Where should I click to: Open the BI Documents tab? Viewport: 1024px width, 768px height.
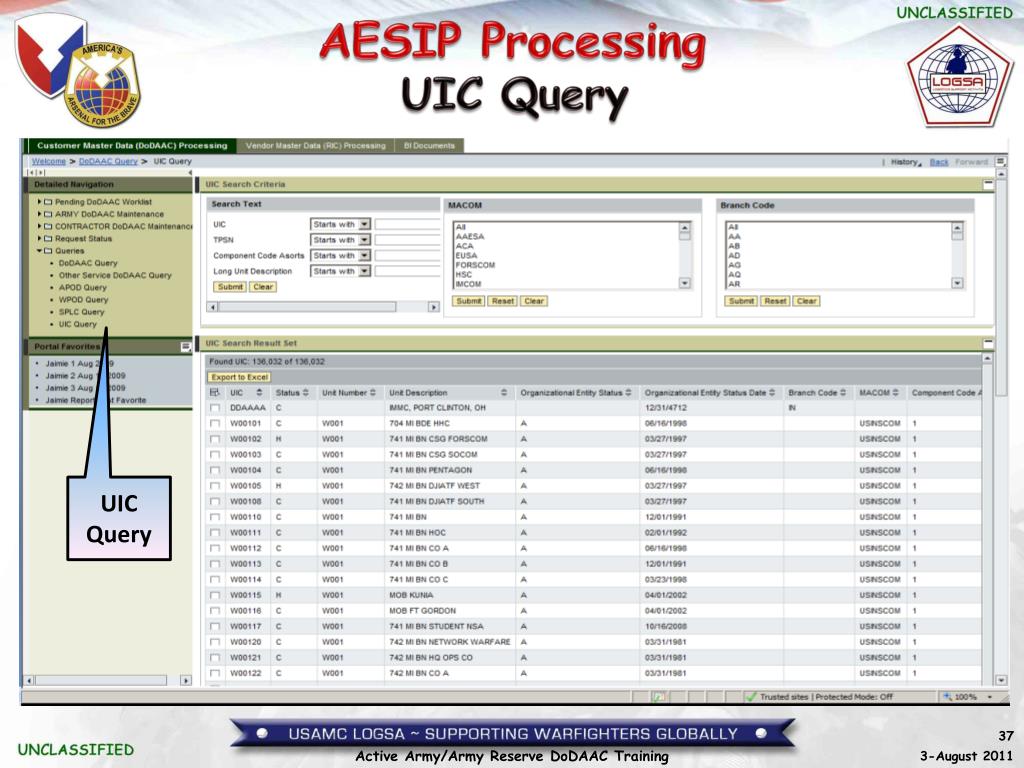[429, 146]
